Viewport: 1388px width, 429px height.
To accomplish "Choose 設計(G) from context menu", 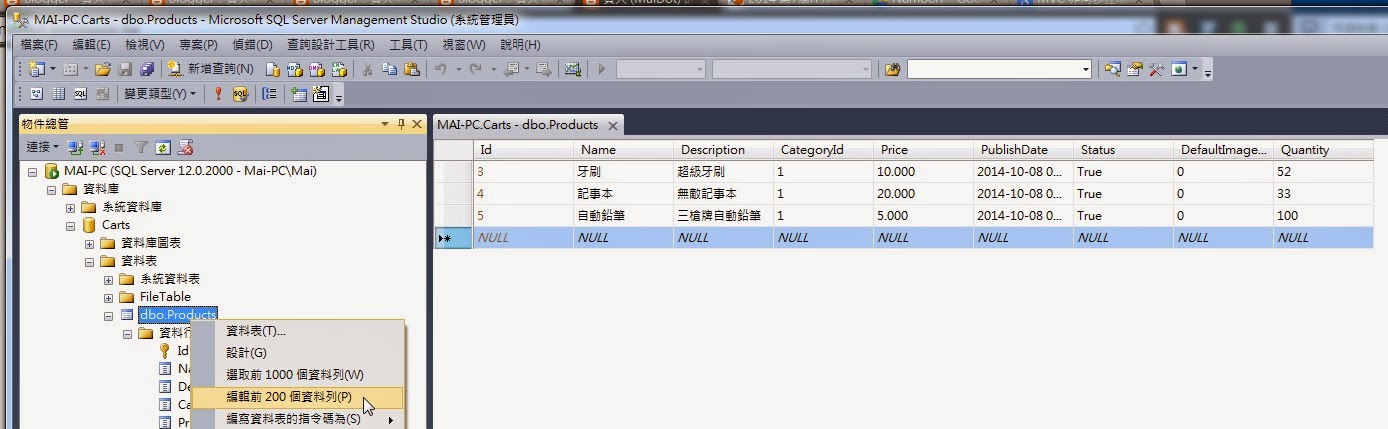I will [297, 353].
